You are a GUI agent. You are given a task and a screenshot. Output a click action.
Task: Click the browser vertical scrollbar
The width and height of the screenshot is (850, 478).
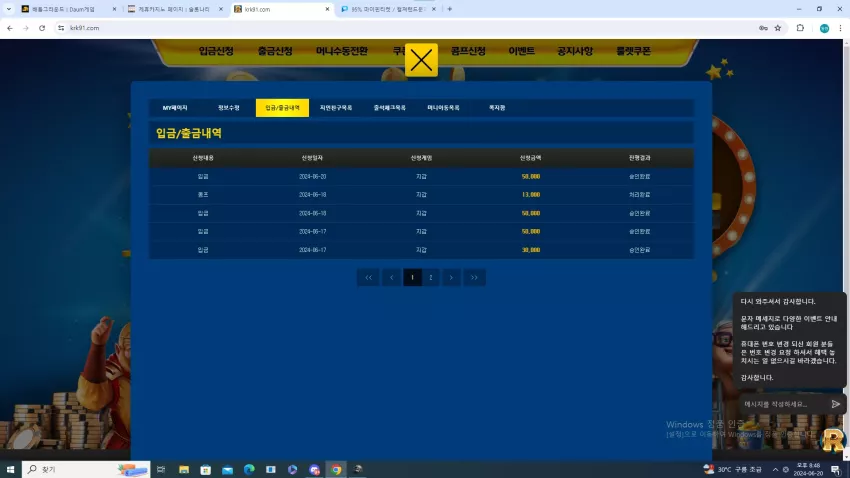[x=846, y=249]
